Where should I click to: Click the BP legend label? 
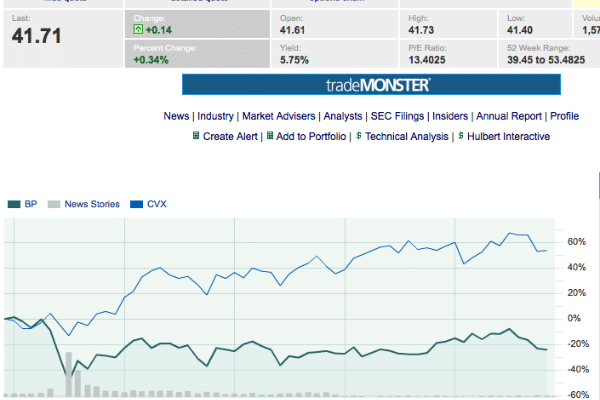31,204
